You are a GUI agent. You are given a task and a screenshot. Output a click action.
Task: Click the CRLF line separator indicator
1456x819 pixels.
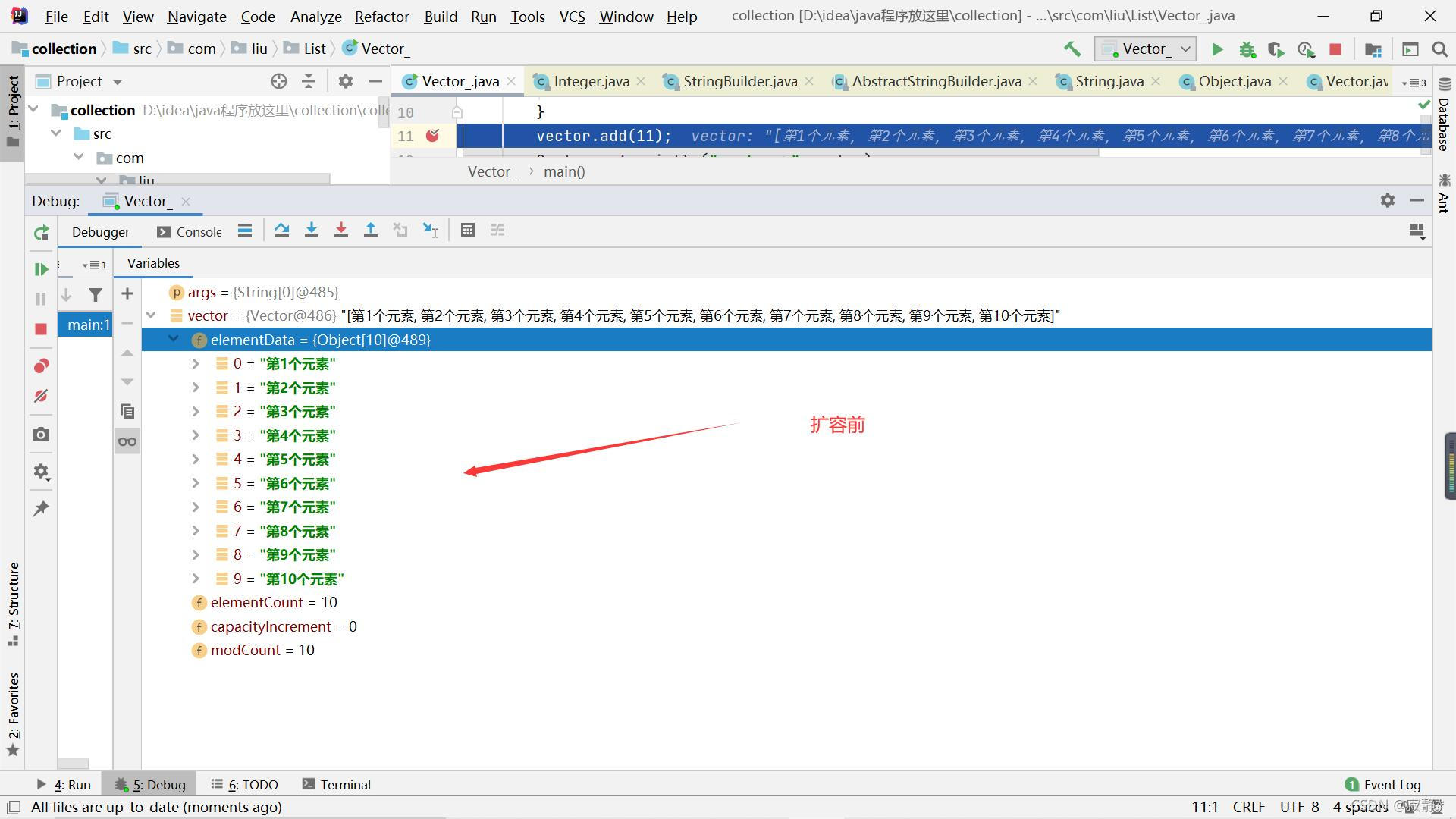(1248, 807)
